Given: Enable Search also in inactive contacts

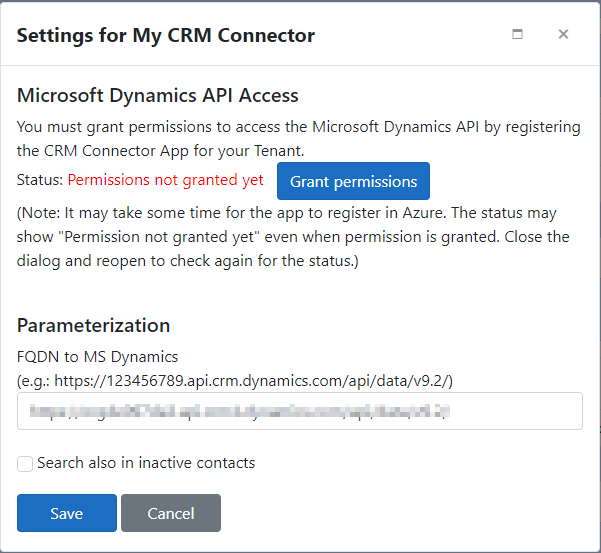Looking at the screenshot, I should point(25,464).
